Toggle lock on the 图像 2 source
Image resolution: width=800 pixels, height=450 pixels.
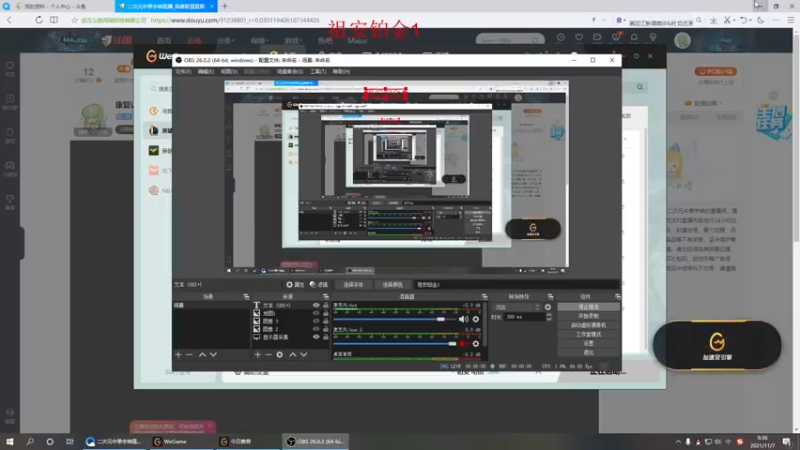pyautogui.click(x=326, y=329)
